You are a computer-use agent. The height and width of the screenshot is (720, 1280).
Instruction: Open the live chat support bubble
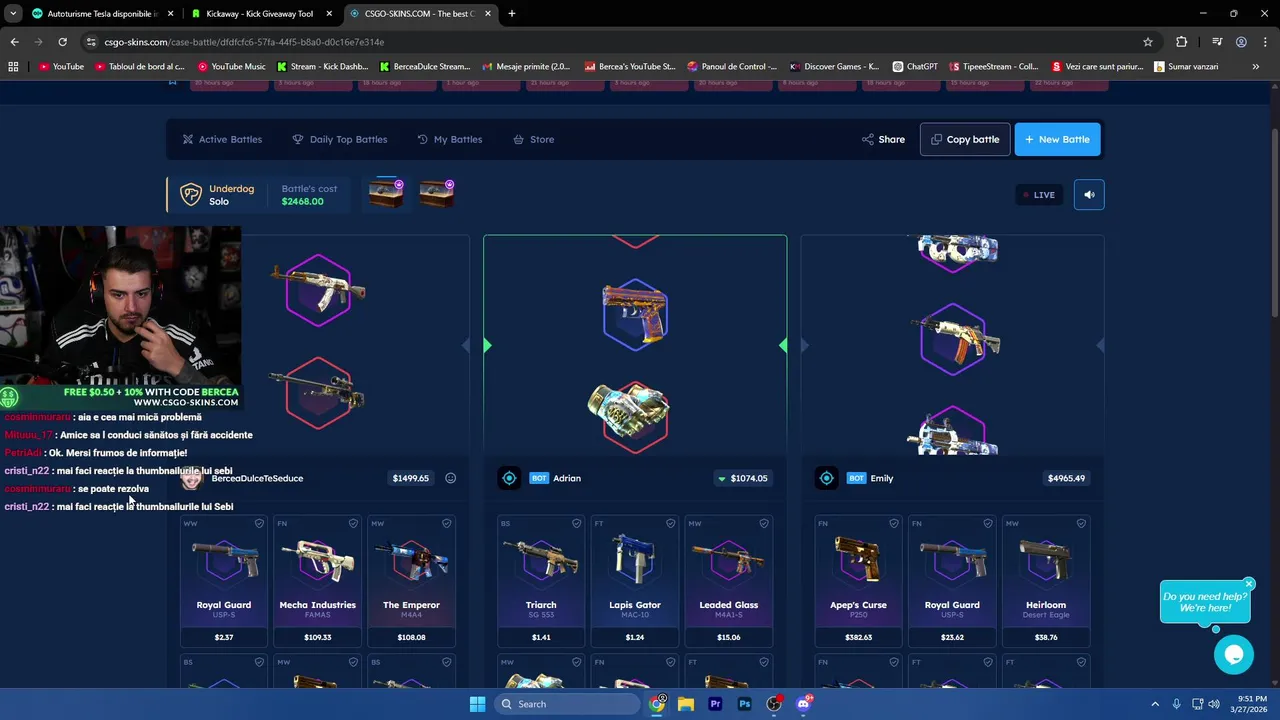pyautogui.click(x=1234, y=655)
